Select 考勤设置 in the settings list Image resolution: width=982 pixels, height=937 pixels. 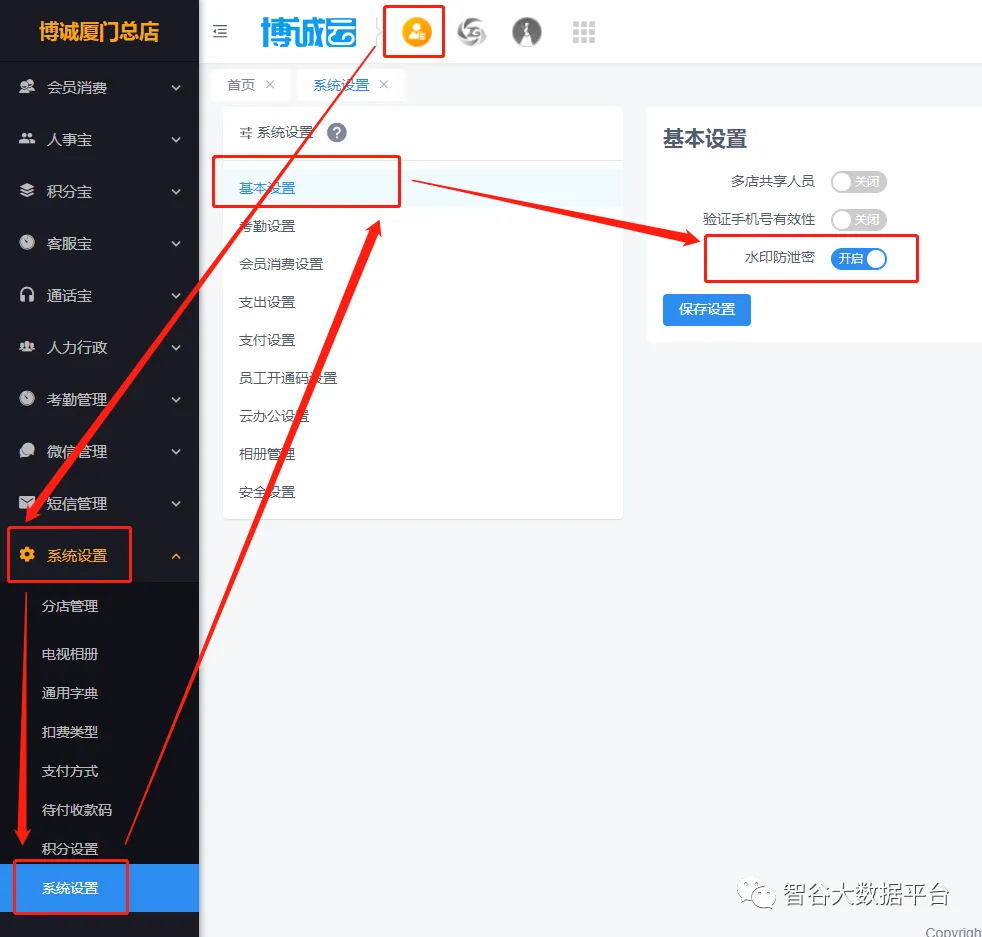267,227
